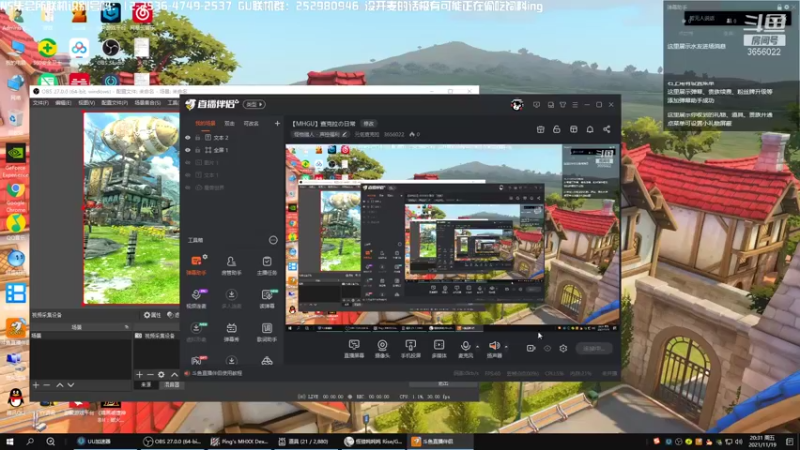The height and width of the screenshot is (450, 800).
Task: Open the share icon near stream title
Action: tap(607, 130)
